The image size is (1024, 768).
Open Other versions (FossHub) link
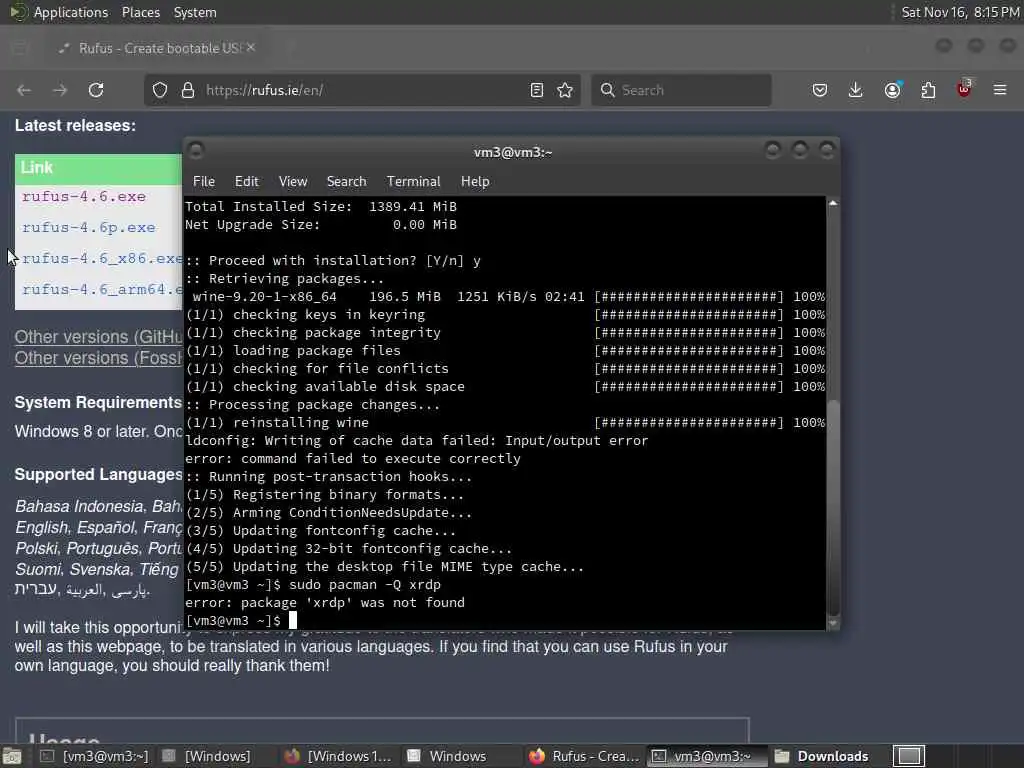(x=99, y=358)
